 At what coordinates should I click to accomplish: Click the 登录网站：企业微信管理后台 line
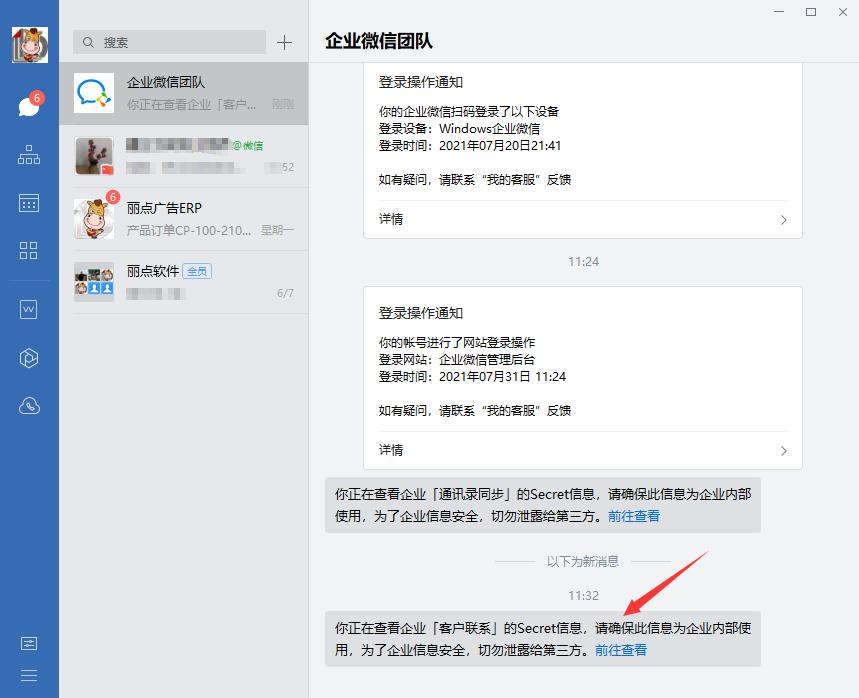click(x=457, y=360)
